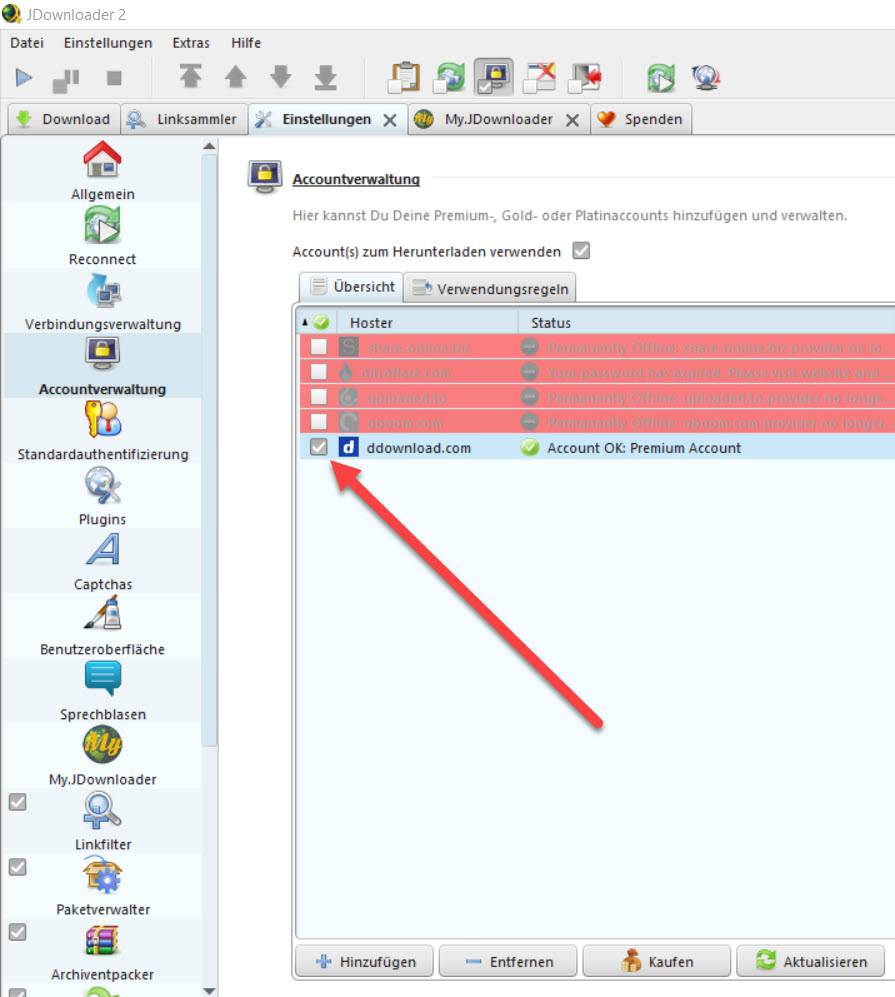Screen dimensions: 895x997
Task: Select the Übersicht sub-tab
Action: coord(352,287)
